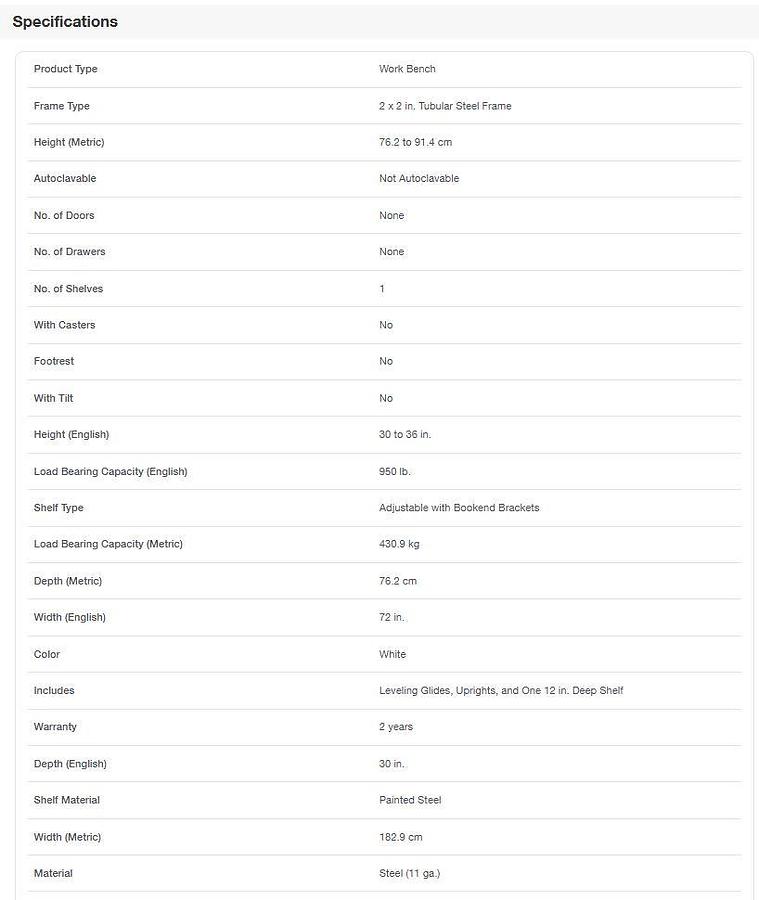Click the With Tilt label
The width and height of the screenshot is (759, 900).
click(x=54, y=398)
